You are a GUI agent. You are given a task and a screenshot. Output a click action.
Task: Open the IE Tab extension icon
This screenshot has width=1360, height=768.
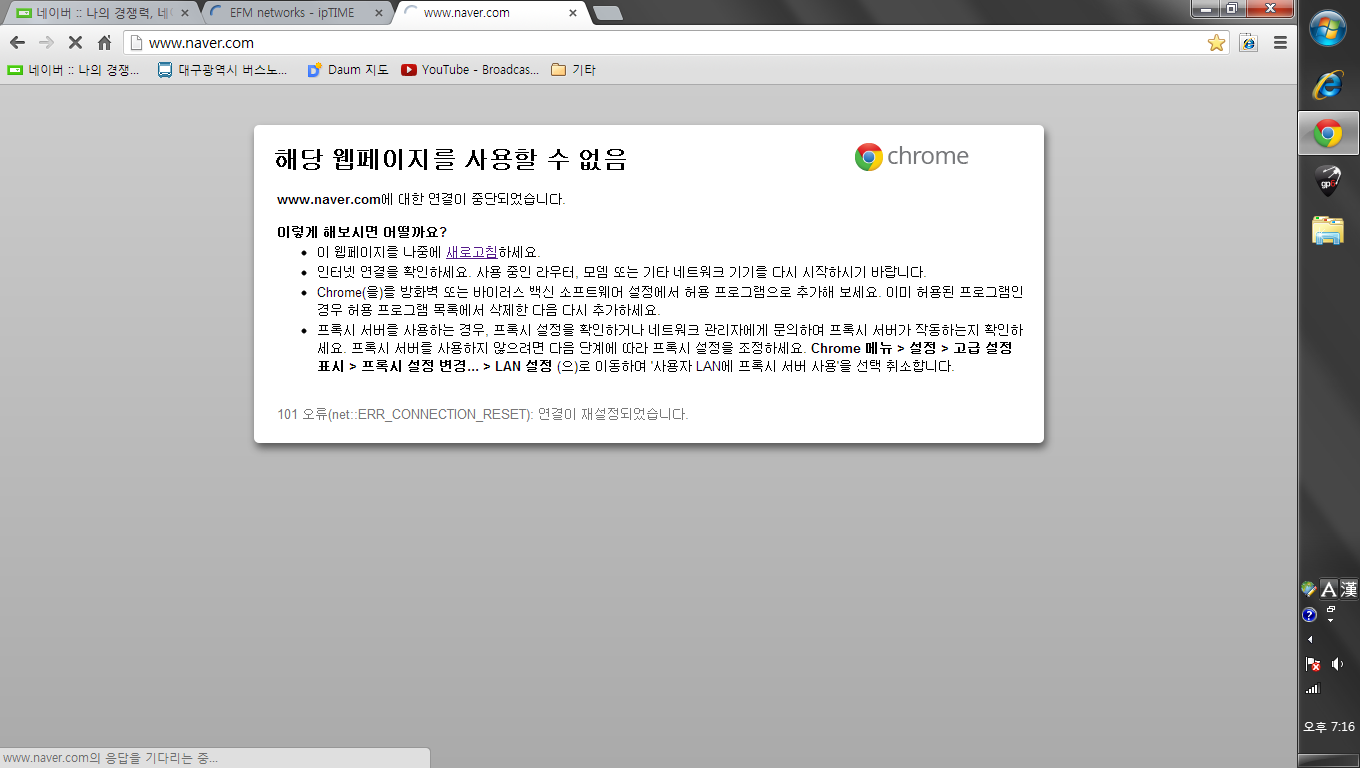click(x=1248, y=43)
